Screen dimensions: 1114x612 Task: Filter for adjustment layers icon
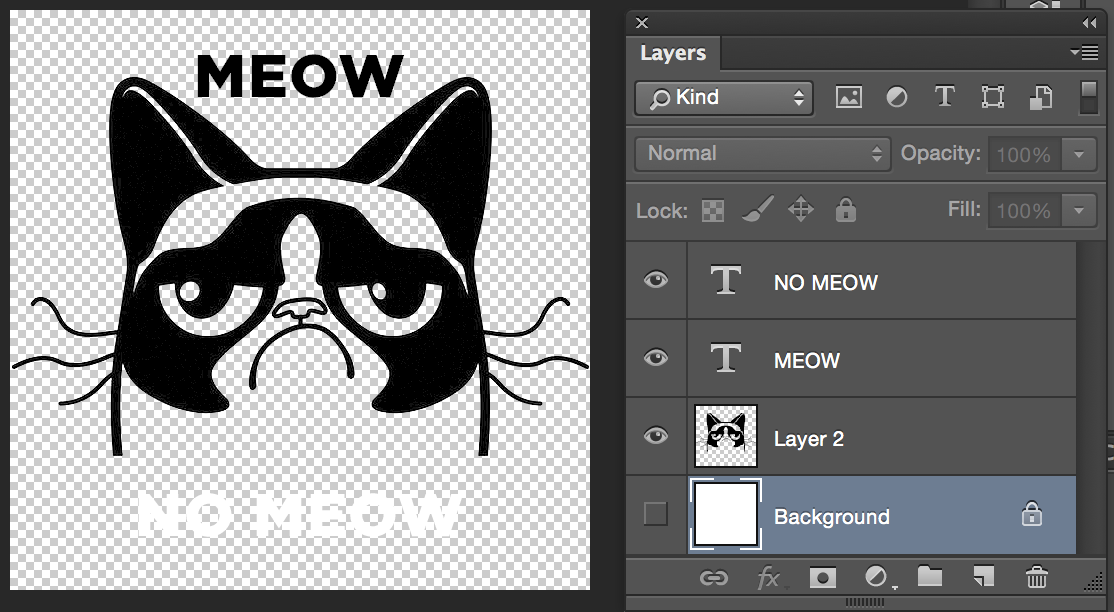(897, 97)
